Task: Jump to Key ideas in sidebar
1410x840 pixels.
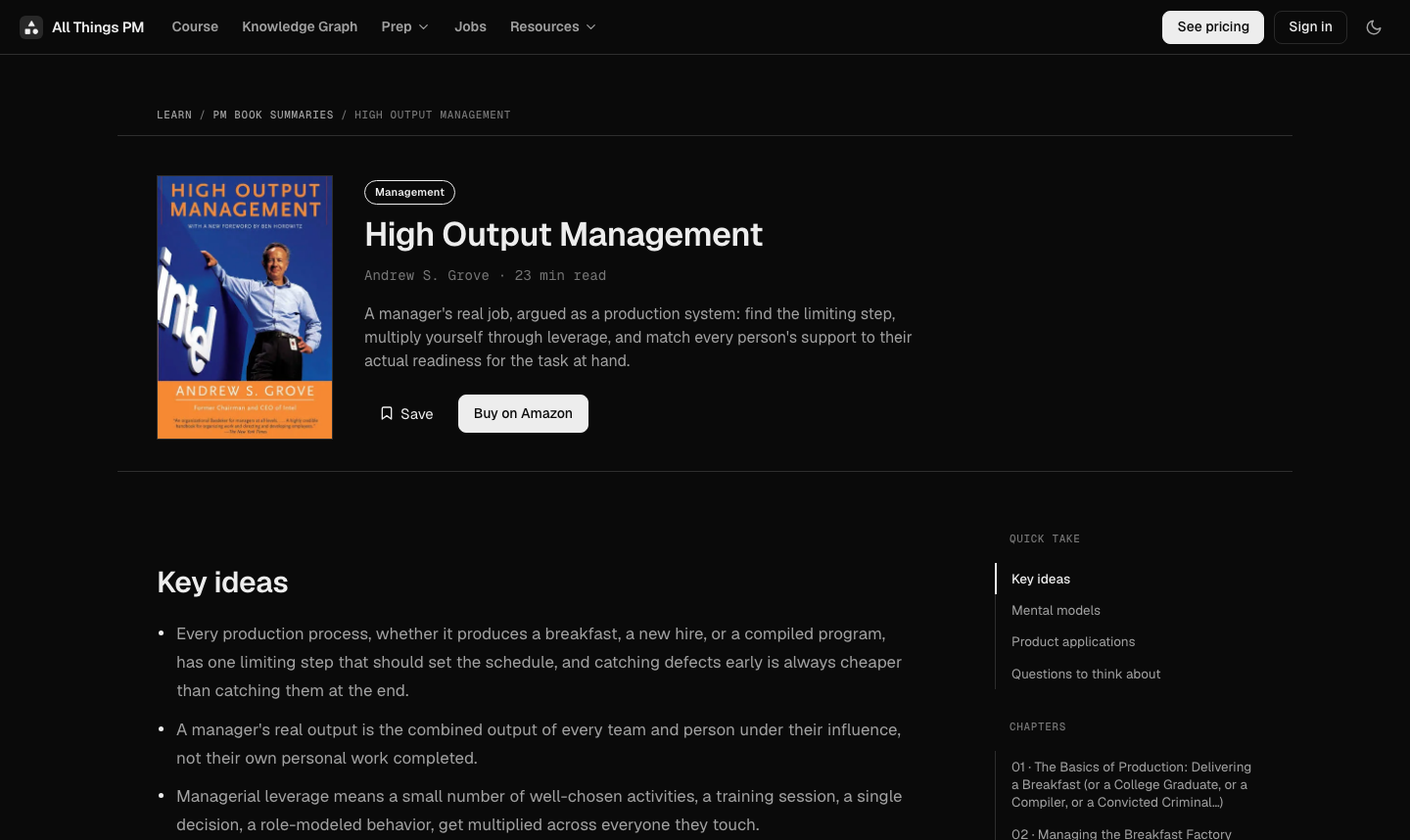Action: pyautogui.click(x=1041, y=579)
